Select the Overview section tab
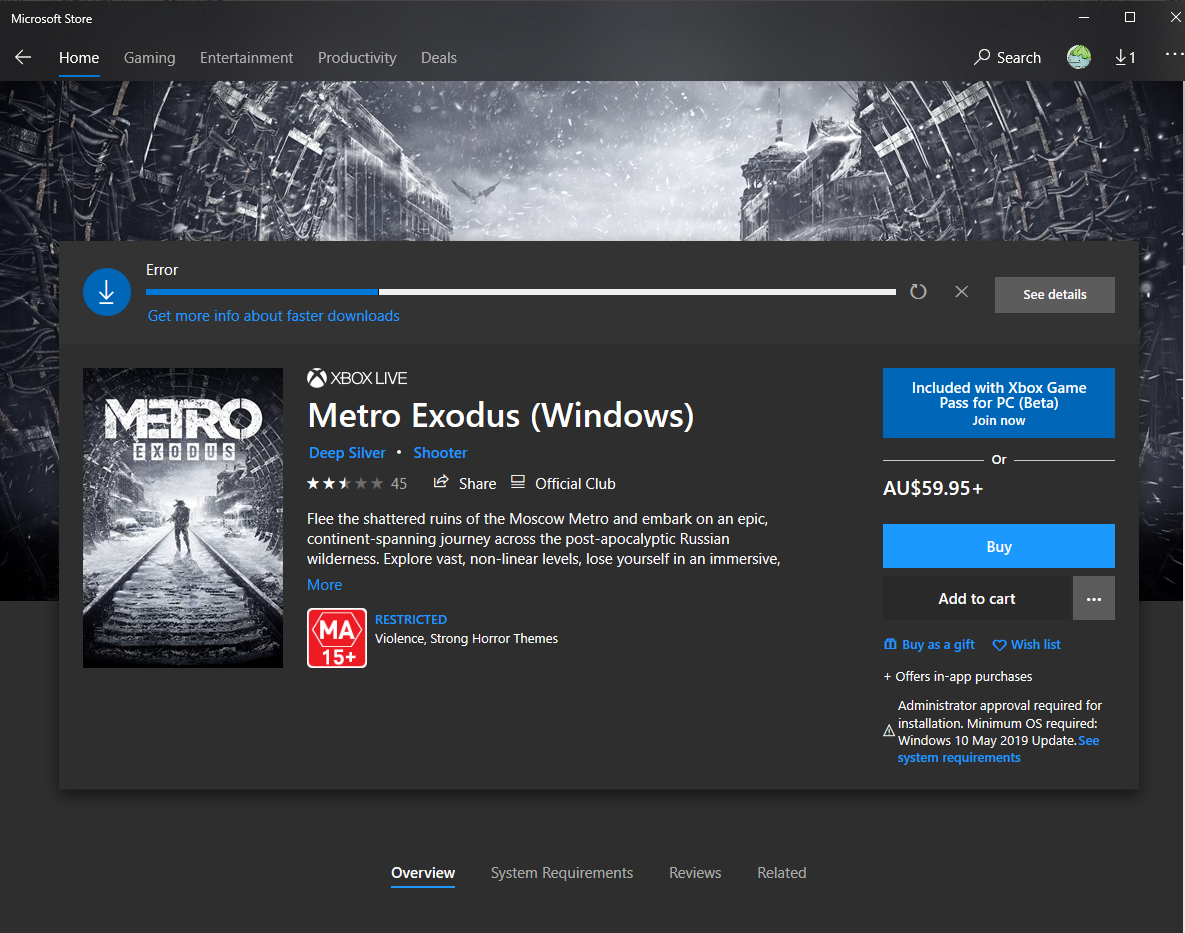The height and width of the screenshot is (933, 1185). click(x=422, y=873)
